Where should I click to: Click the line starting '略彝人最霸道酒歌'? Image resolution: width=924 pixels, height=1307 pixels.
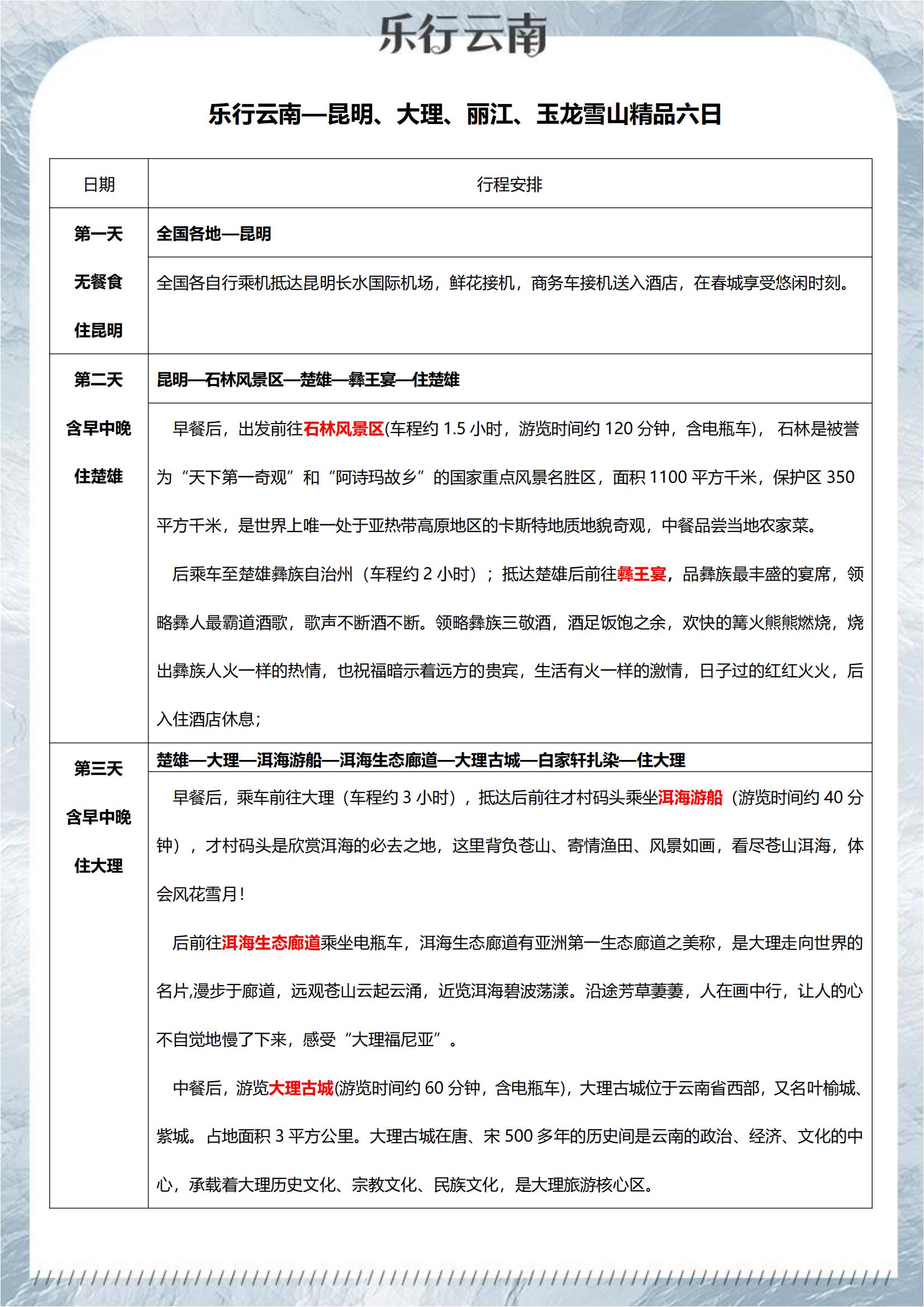pyautogui.click(x=511, y=622)
